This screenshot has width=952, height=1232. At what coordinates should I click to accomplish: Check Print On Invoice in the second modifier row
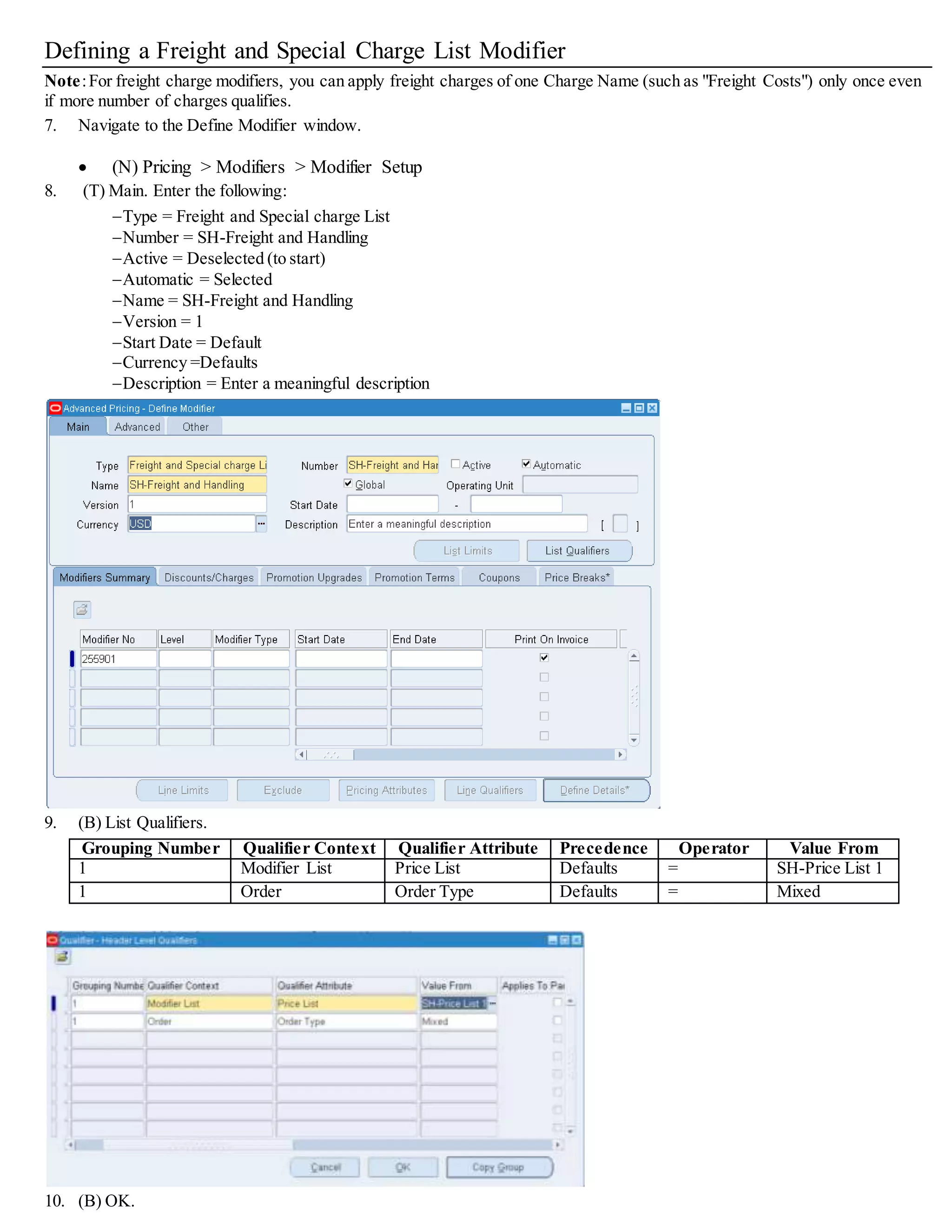click(x=544, y=677)
